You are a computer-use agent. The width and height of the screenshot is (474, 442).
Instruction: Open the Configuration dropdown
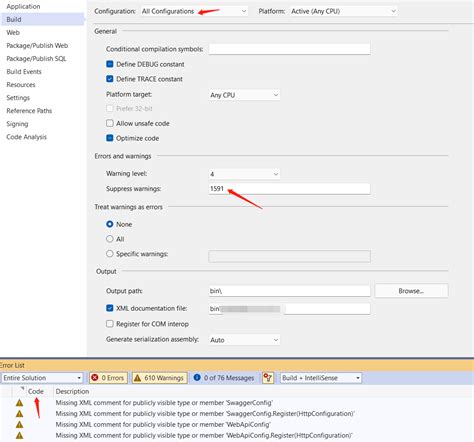point(194,11)
